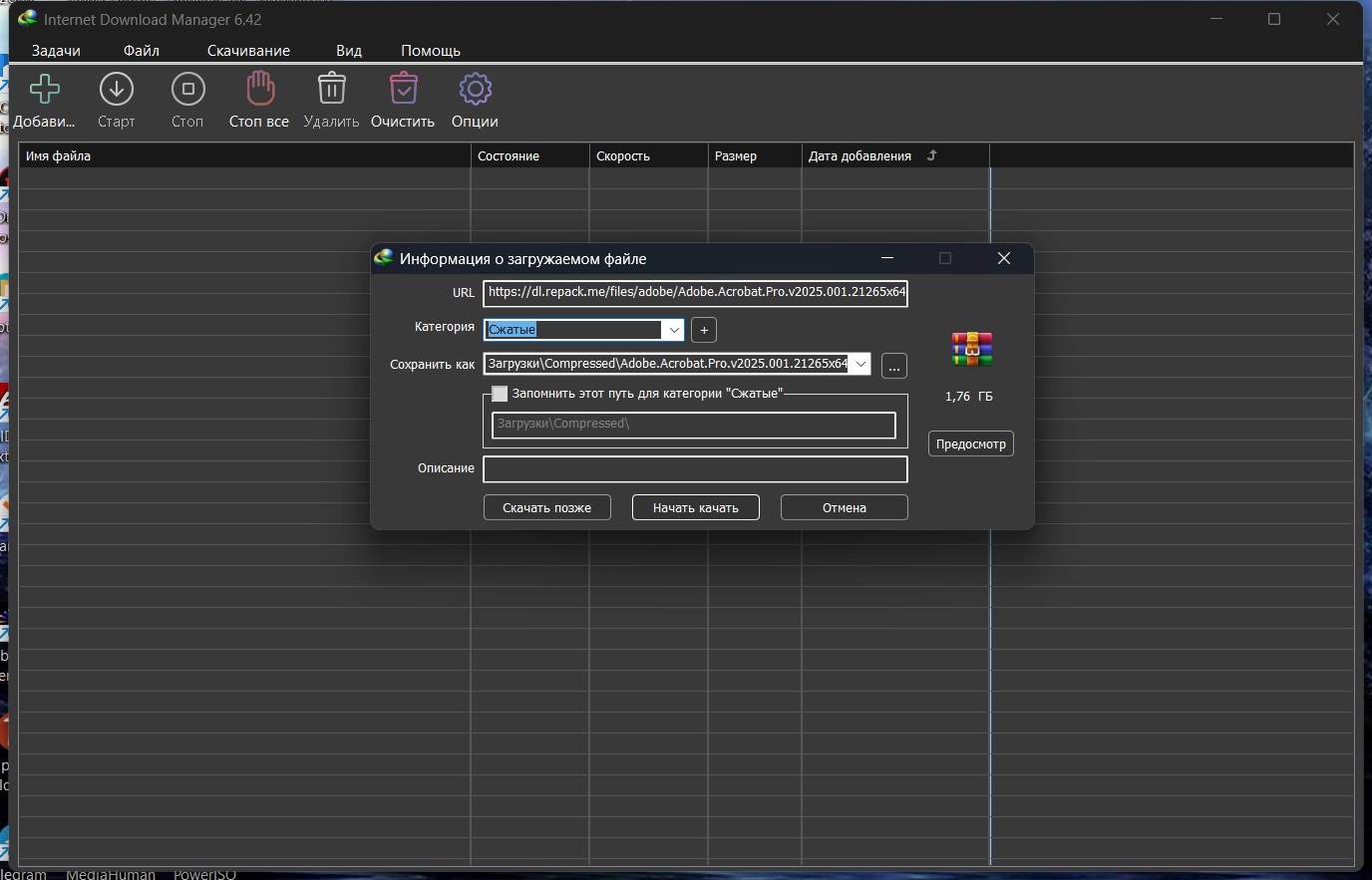Click into the Описание input field
1372x880 pixels.
click(x=696, y=468)
